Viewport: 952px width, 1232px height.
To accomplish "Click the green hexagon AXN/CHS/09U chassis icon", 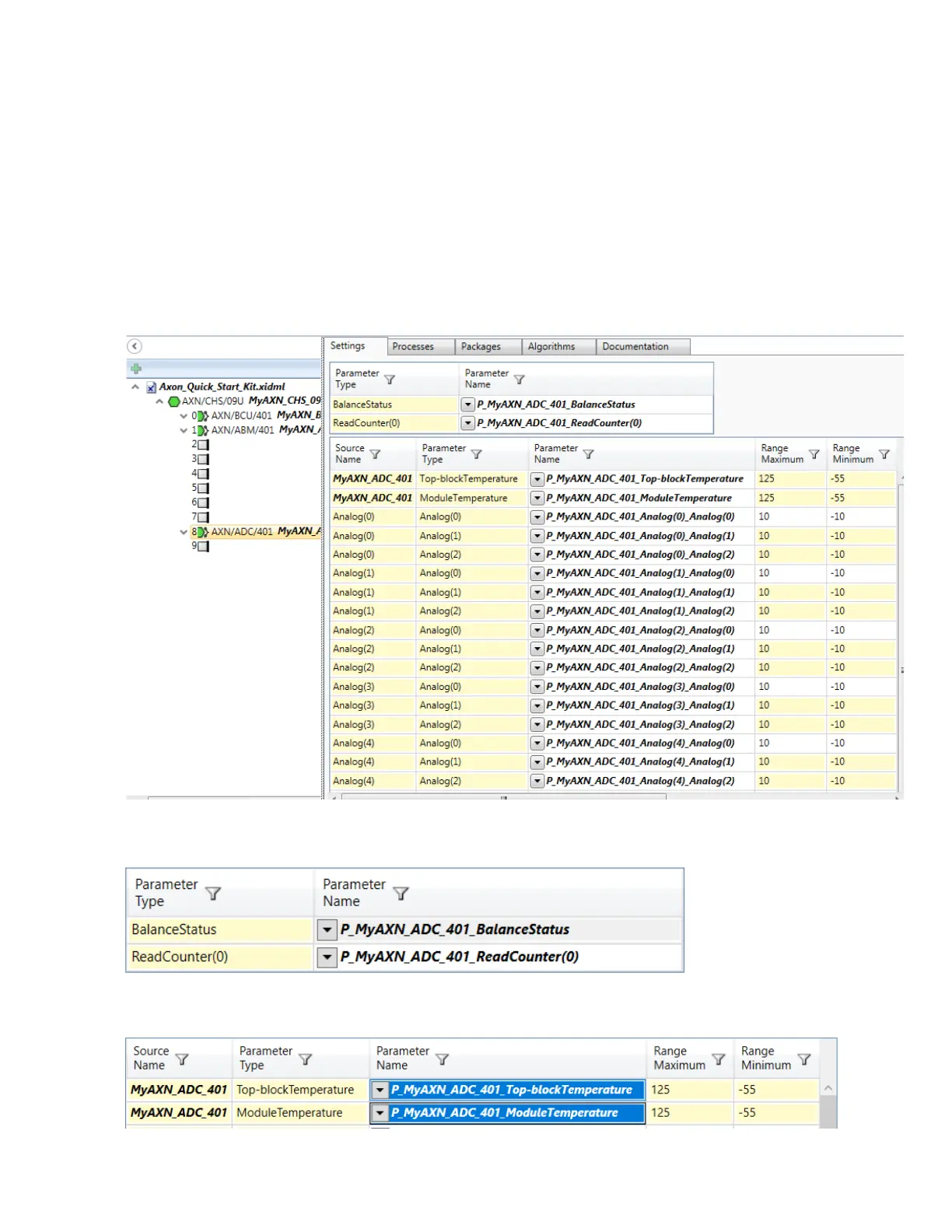I will pos(174,401).
